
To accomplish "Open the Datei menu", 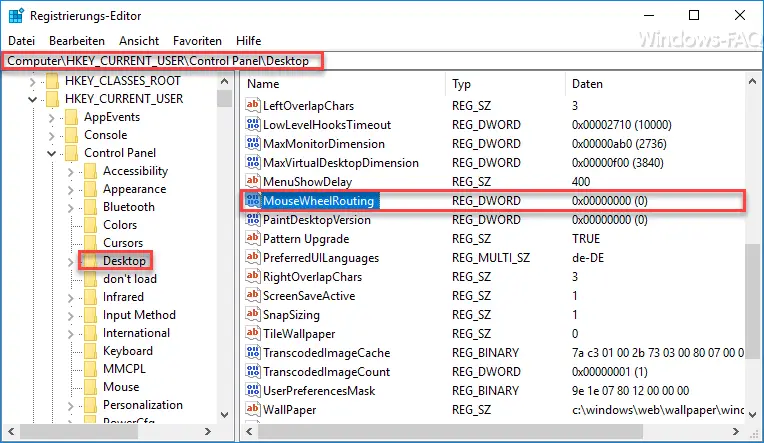I will coord(21,41).
